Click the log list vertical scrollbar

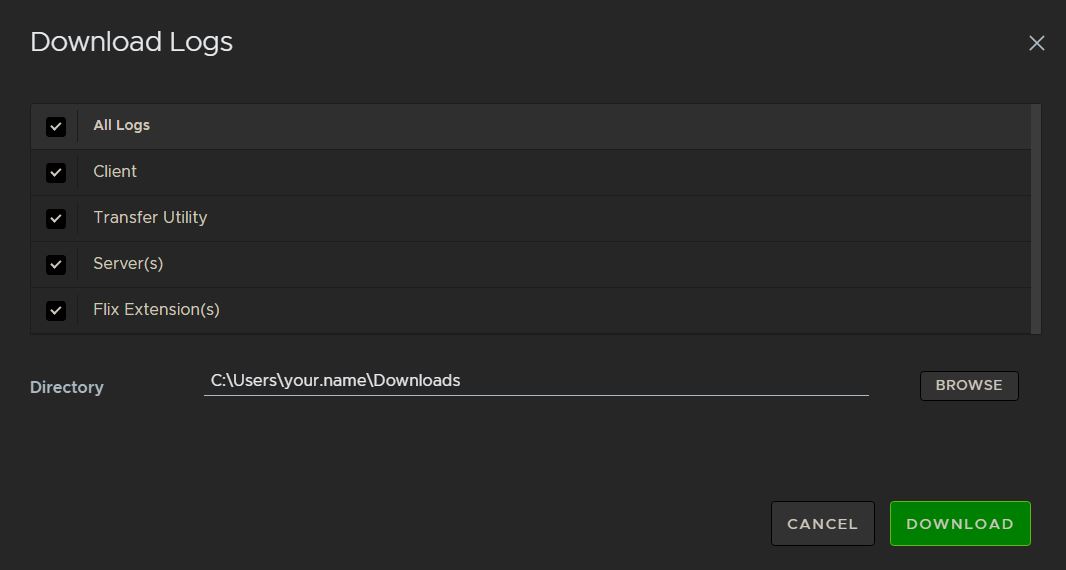pyautogui.click(x=1036, y=218)
